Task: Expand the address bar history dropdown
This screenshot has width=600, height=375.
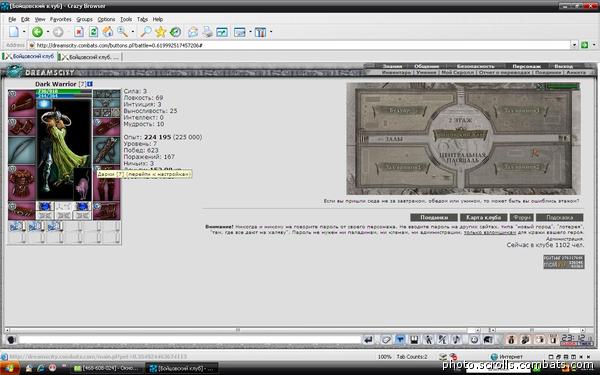Action: point(574,45)
